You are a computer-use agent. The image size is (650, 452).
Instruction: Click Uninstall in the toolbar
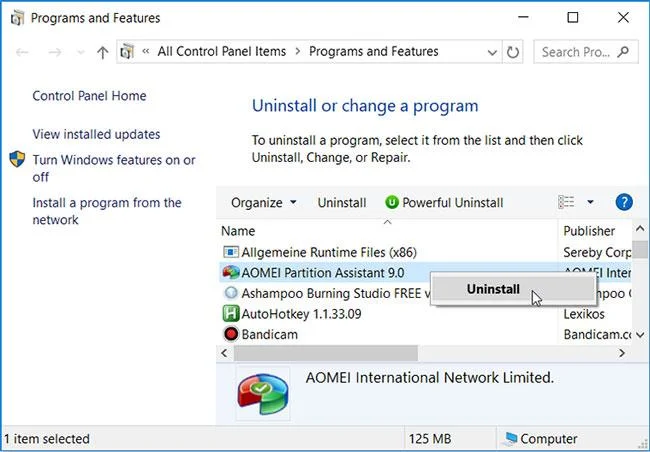pos(342,203)
